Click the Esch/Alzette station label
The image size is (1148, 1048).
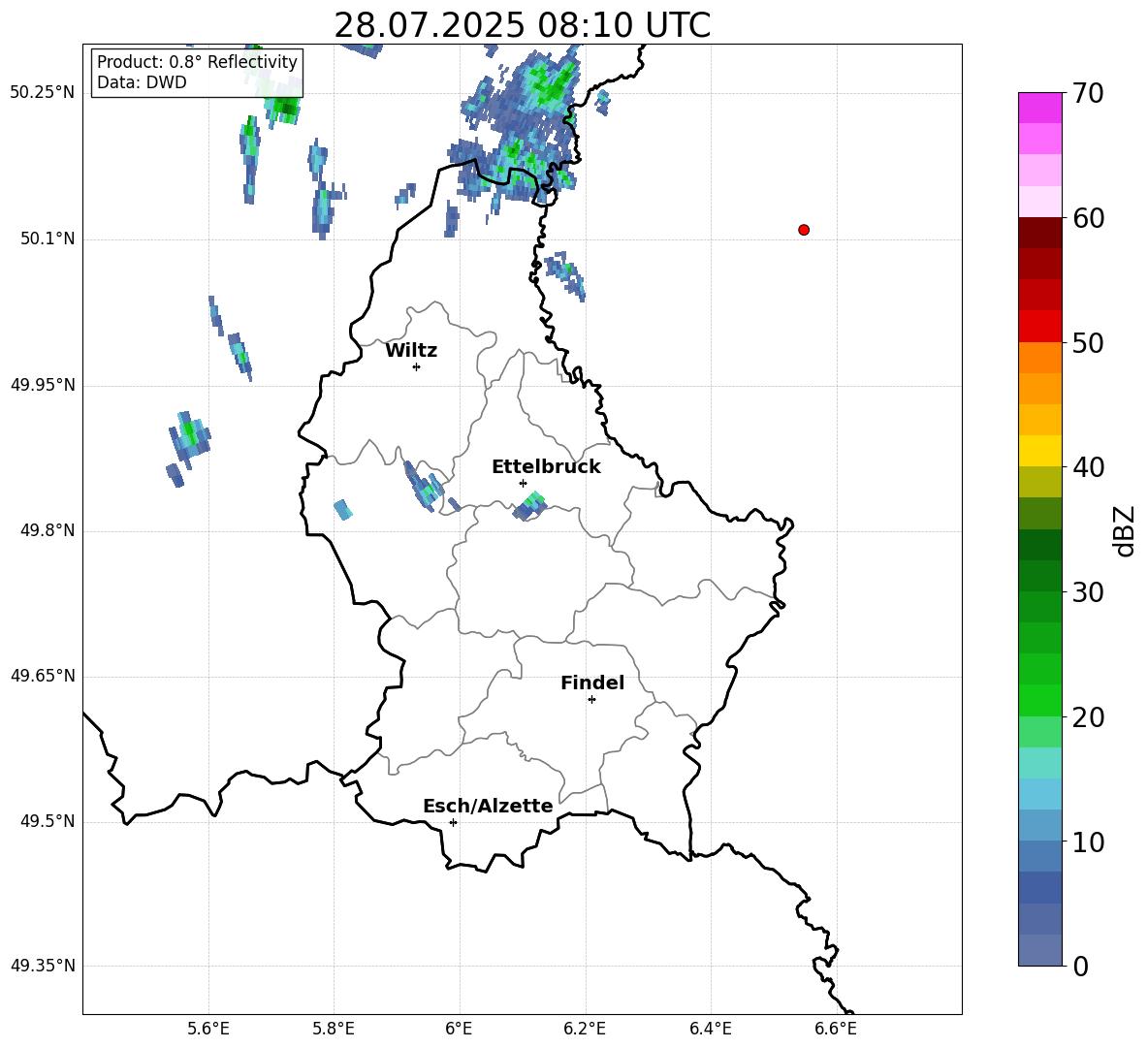click(488, 807)
